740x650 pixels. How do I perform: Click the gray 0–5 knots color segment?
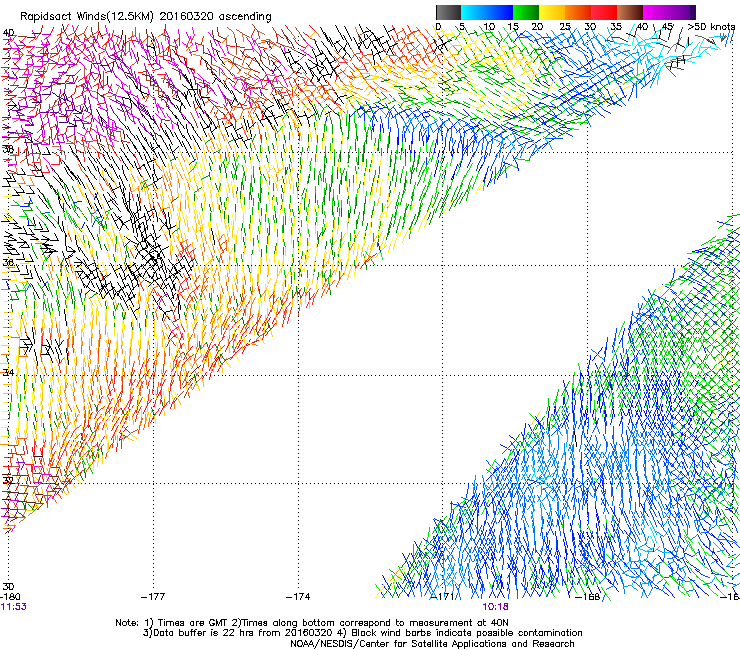pyautogui.click(x=448, y=12)
